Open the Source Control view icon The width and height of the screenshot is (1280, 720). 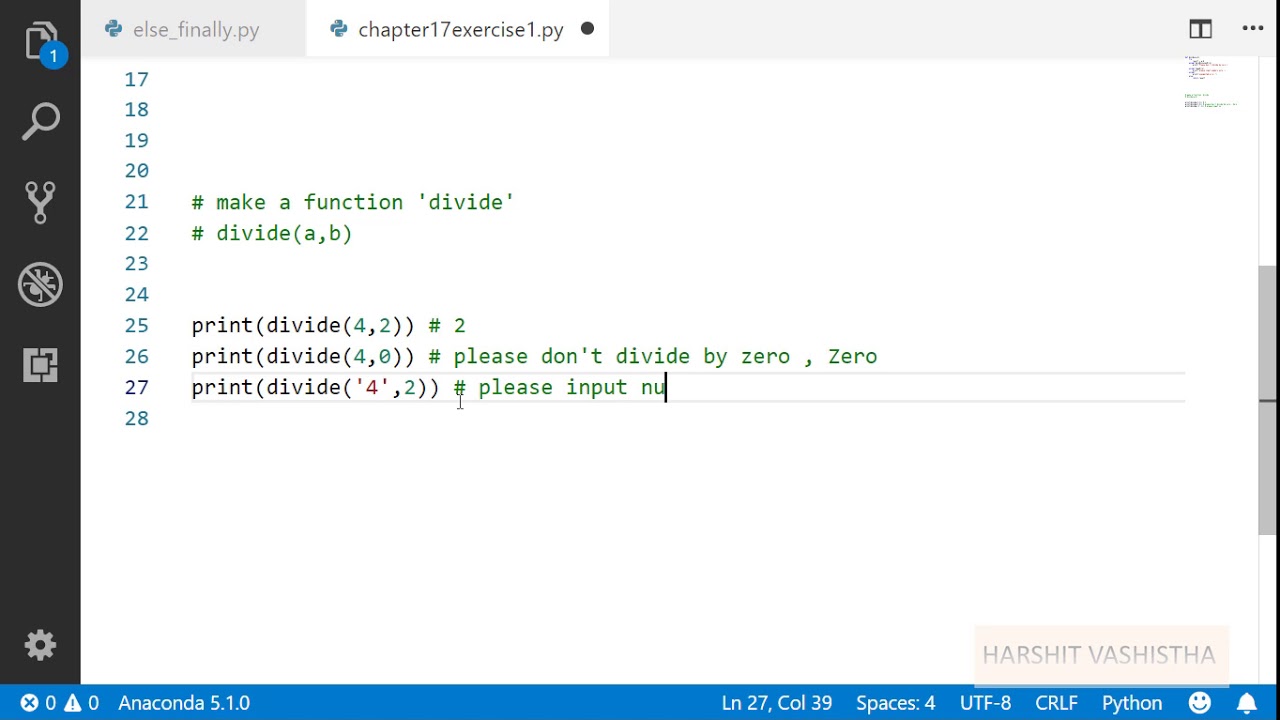[41, 203]
